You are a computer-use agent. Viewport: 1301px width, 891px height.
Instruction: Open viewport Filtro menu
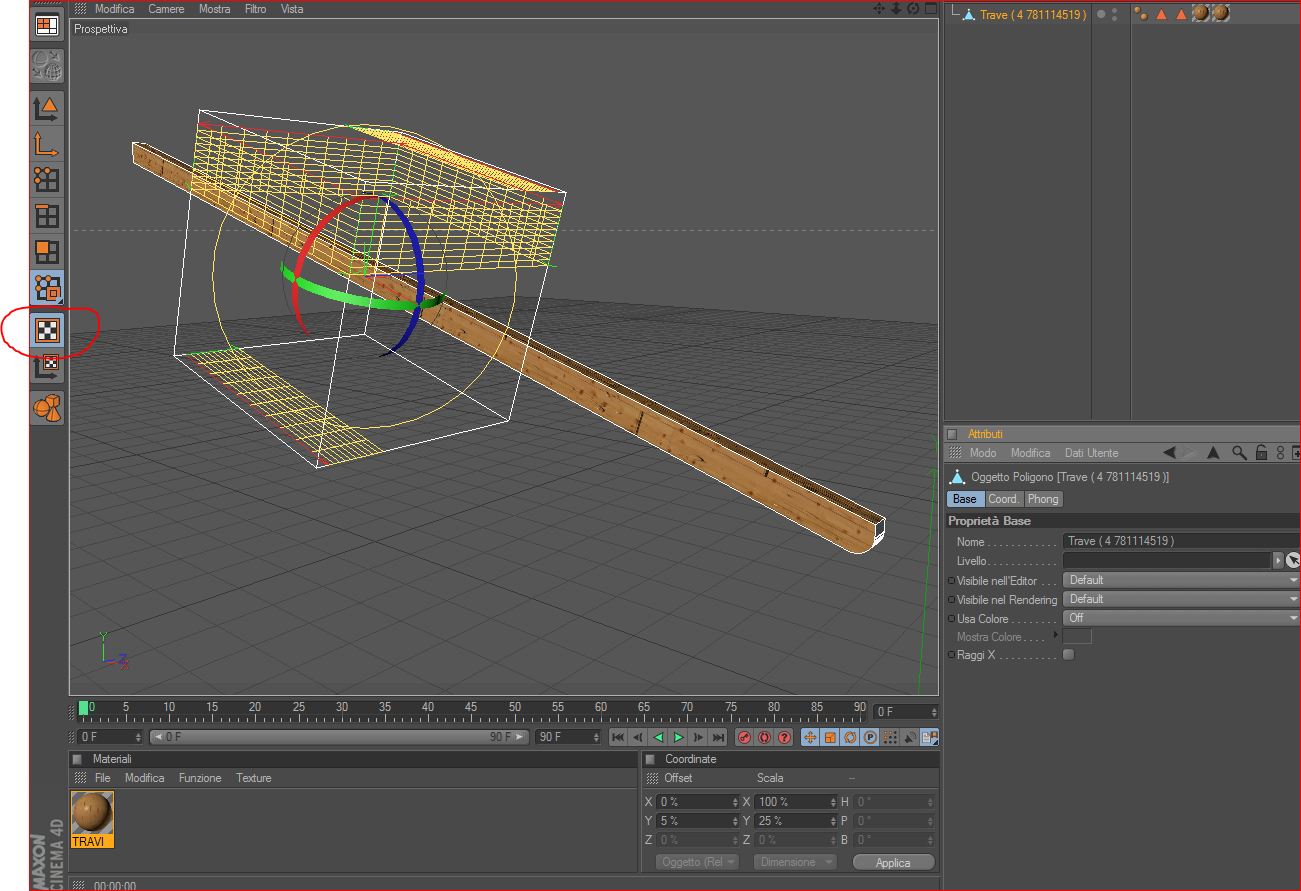click(255, 8)
